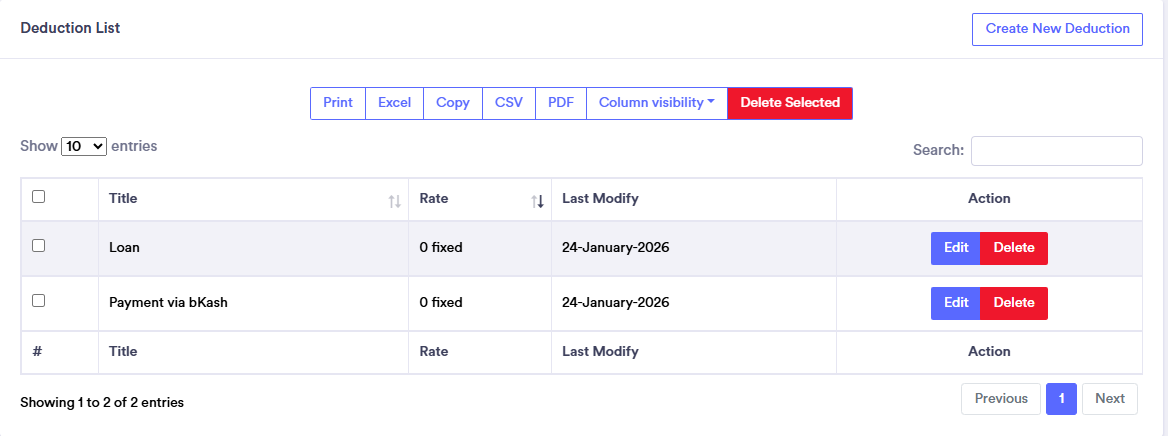Toggle the select-all checkbox in header

(x=39, y=197)
